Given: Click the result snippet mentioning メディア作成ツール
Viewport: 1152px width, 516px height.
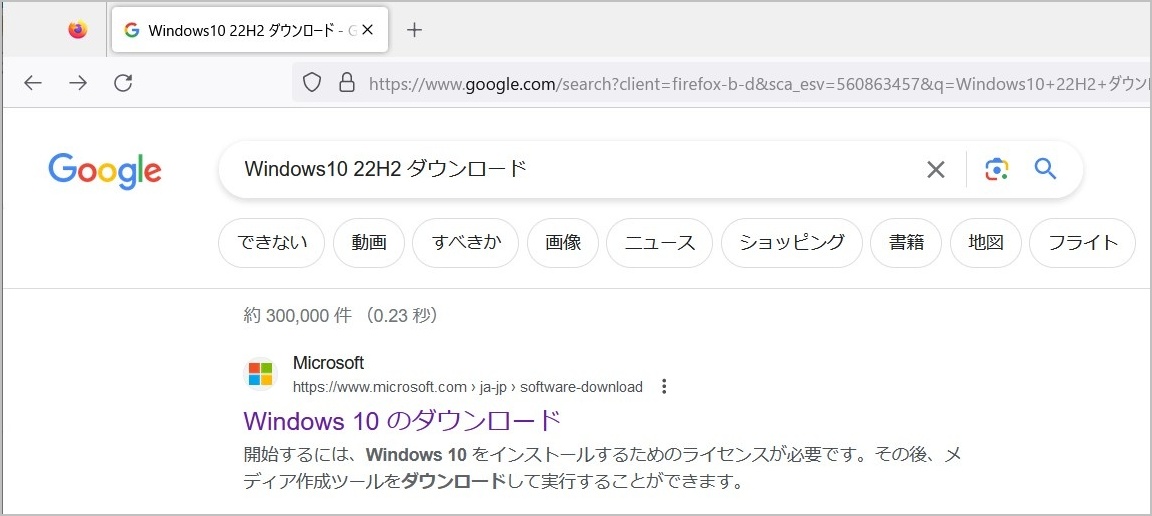Looking at the screenshot, I should click(x=602, y=468).
